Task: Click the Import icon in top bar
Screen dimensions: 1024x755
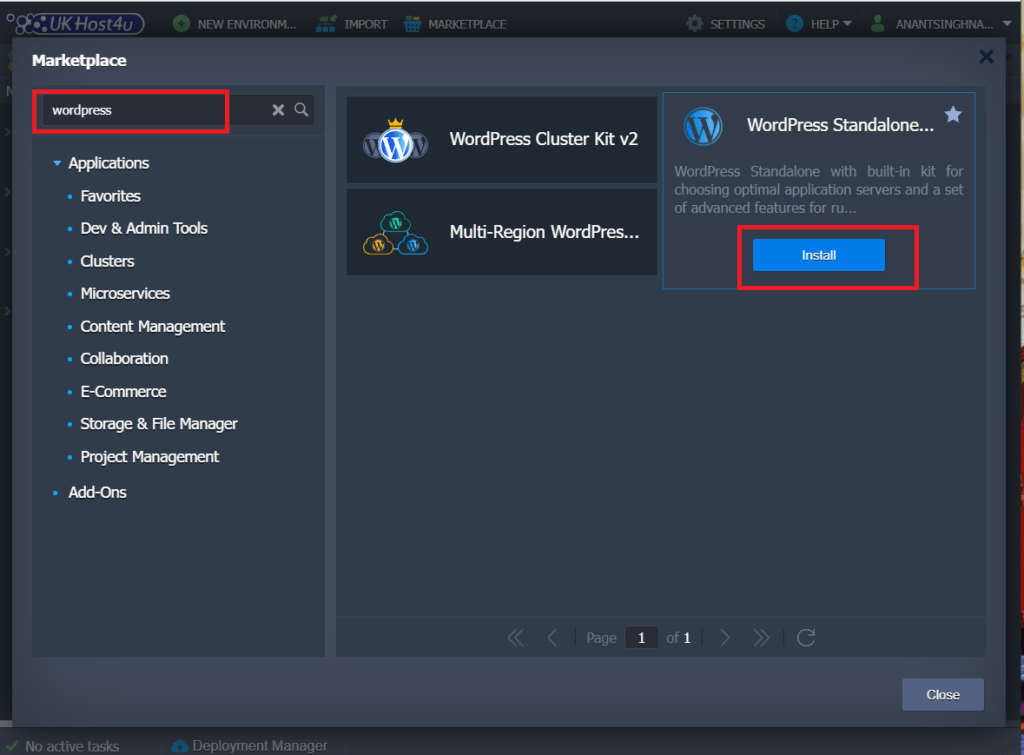Action: (326, 24)
